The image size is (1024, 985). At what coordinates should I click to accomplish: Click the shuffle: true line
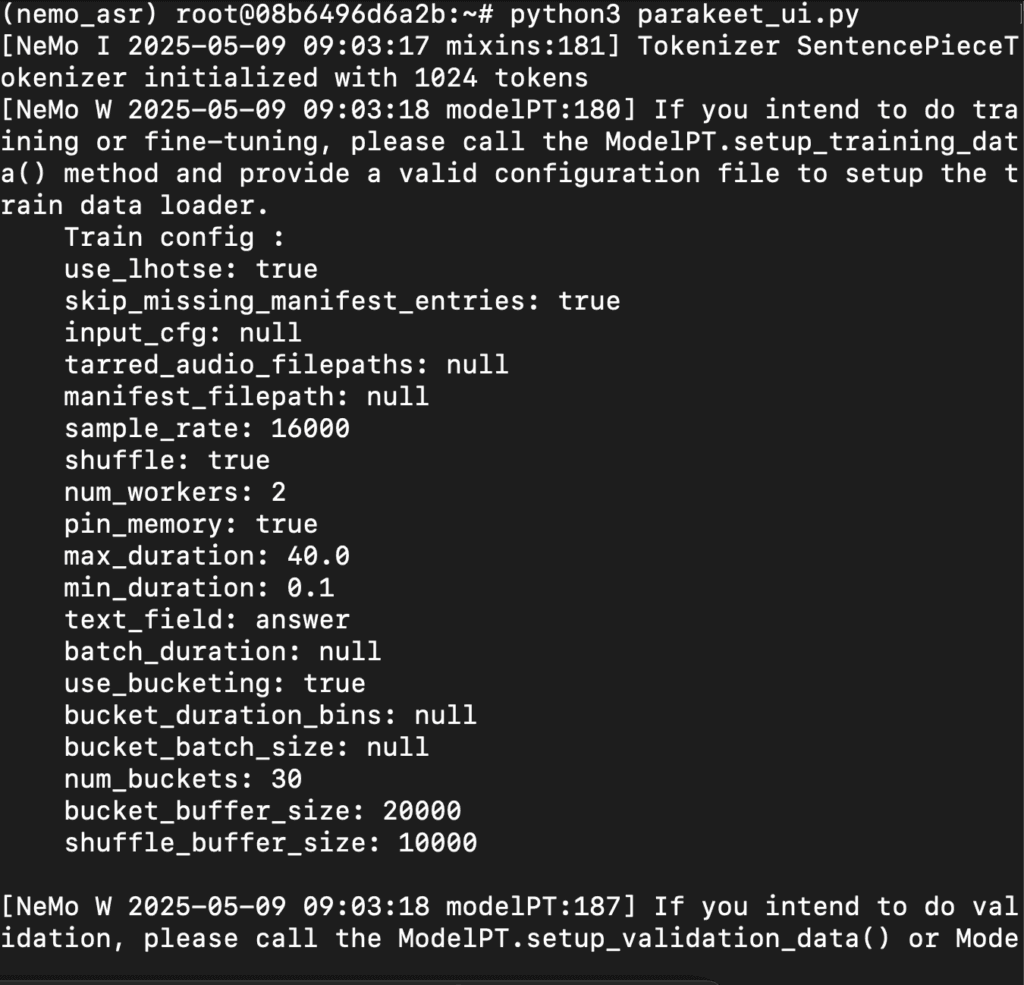[167, 460]
